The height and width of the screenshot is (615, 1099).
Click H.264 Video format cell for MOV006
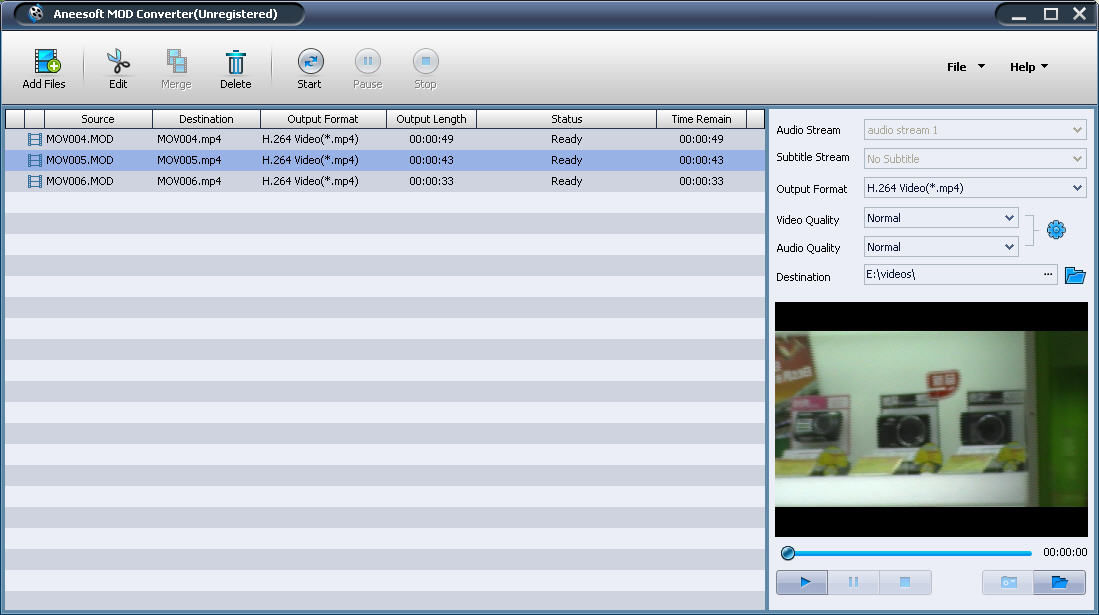click(310, 182)
